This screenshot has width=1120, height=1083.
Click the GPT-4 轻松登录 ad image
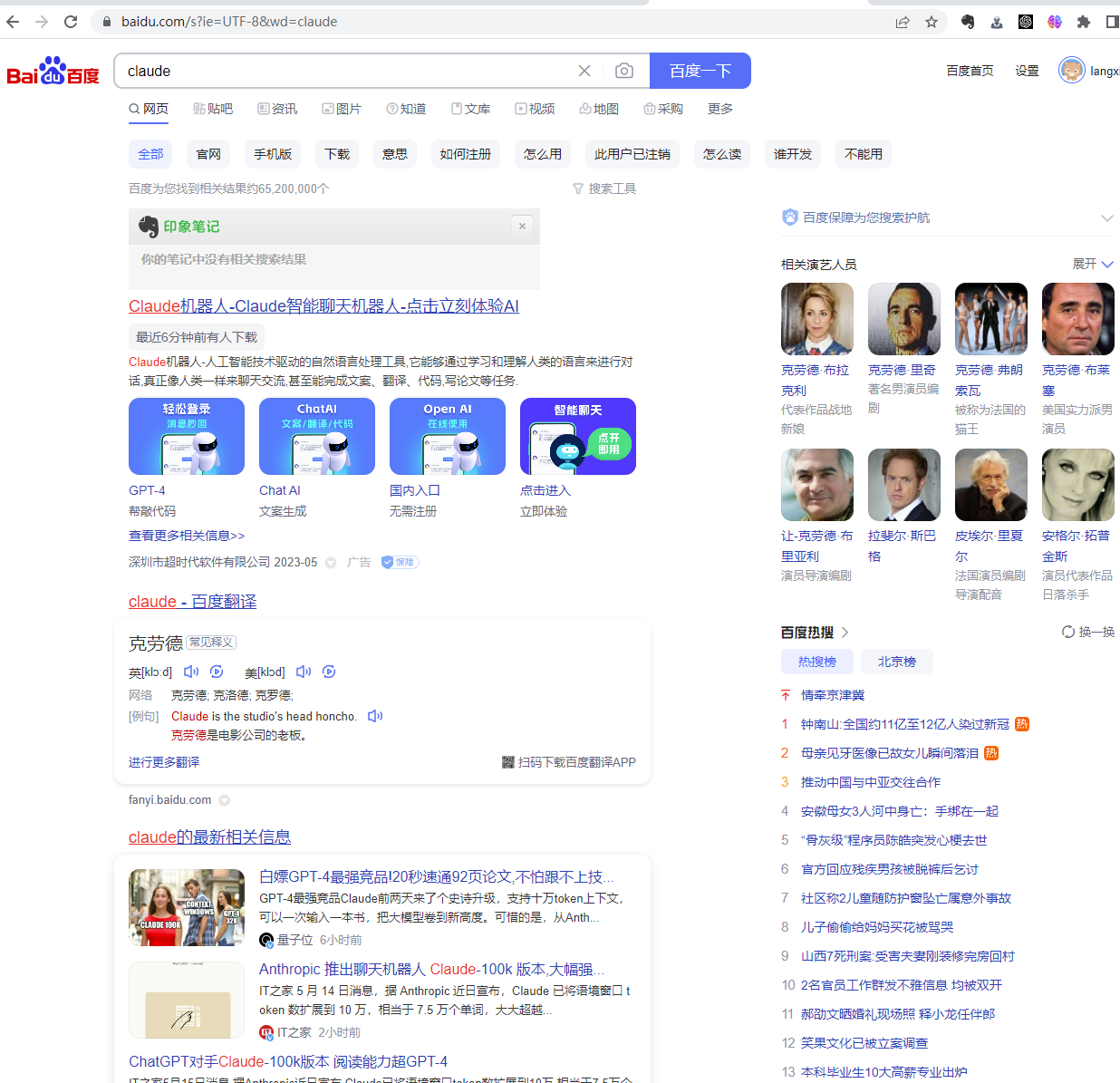tap(187, 437)
